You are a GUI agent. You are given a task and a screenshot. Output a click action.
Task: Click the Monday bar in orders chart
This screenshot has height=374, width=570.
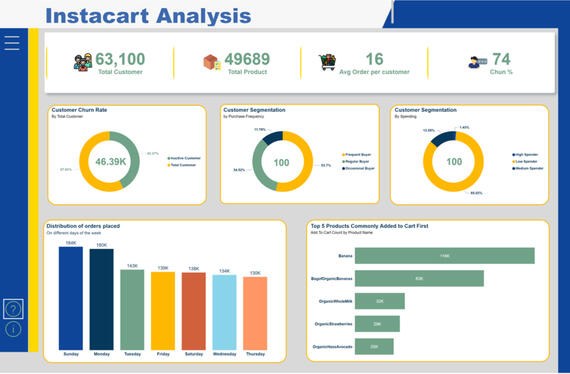(x=101, y=299)
